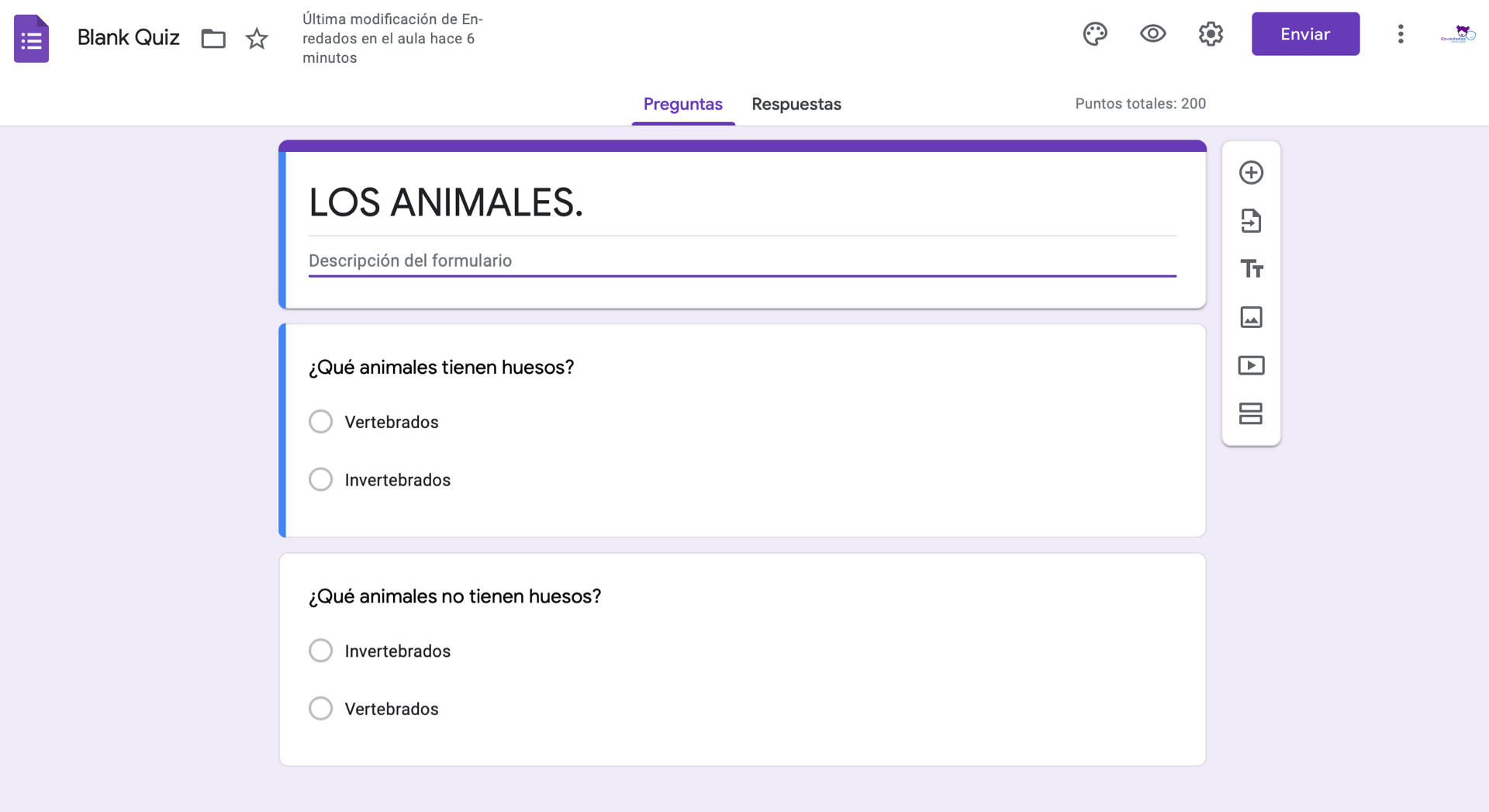Image resolution: width=1489 pixels, height=812 pixels.
Task: Select Vertebrados in the first question
Action: point(321,422)
